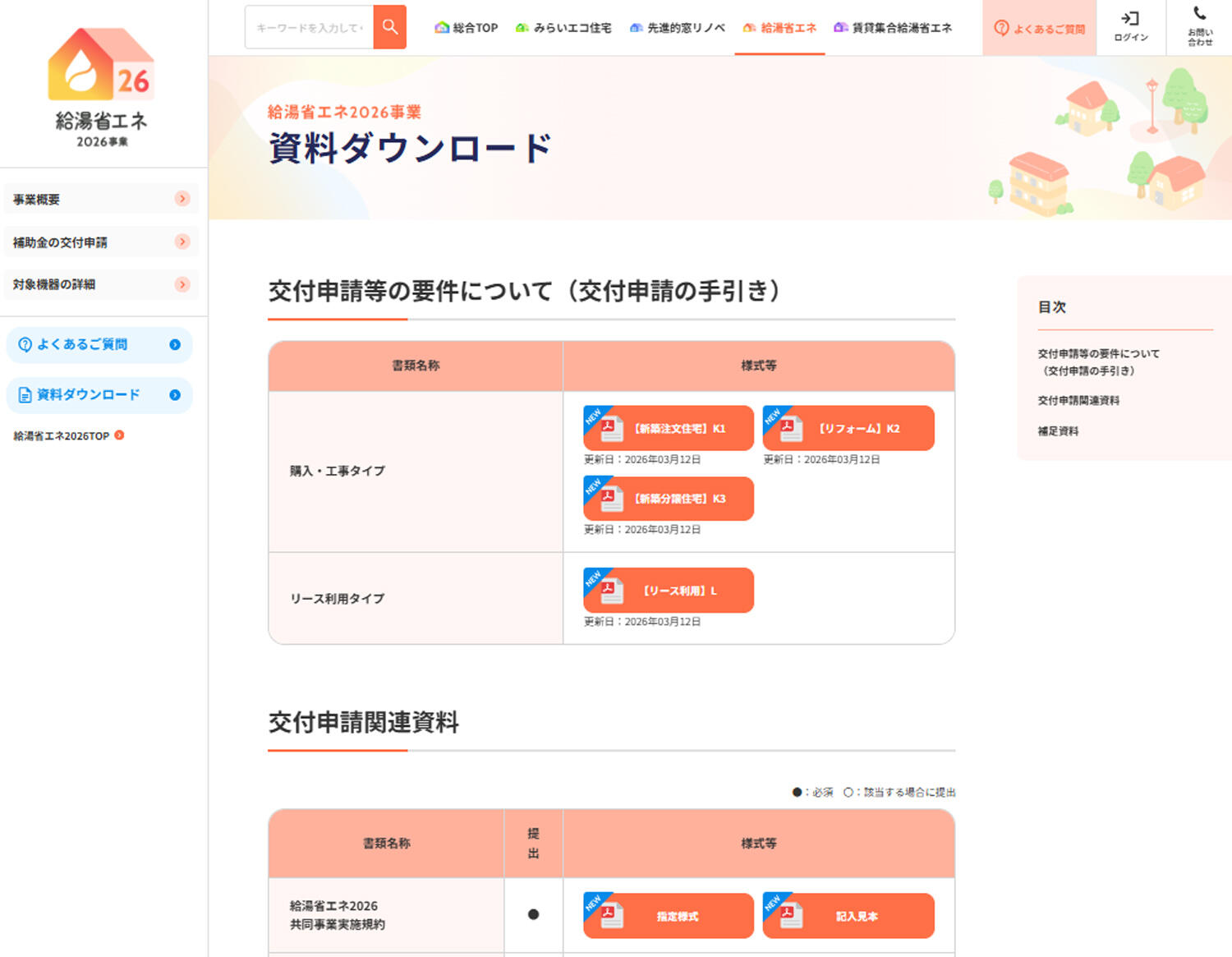Click the お問い合わせ phone icon
1232x957 pixels.
(1199, 27)
